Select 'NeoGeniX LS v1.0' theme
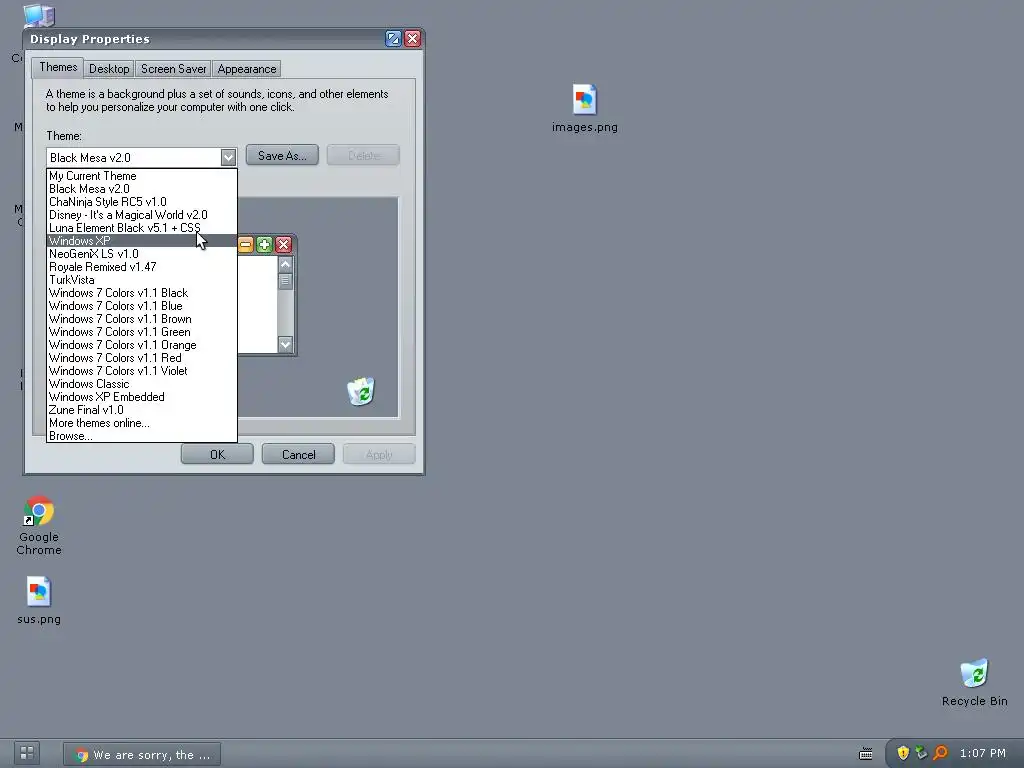 (142, 254)
